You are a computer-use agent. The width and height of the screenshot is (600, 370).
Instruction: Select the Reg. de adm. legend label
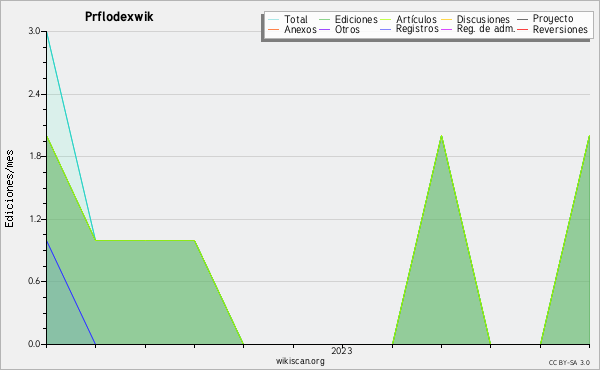[486, 29]
